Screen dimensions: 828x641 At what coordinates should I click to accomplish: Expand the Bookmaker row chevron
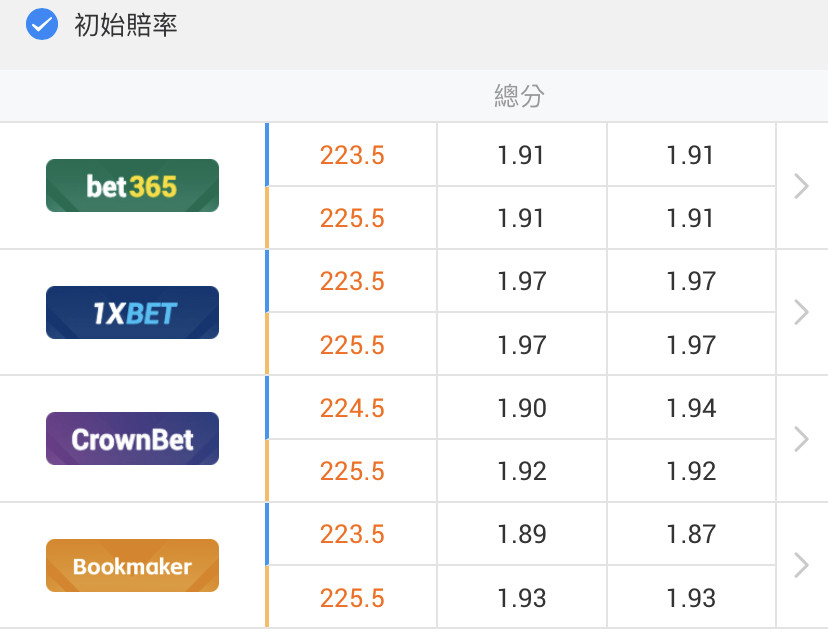tap(802, 565)
